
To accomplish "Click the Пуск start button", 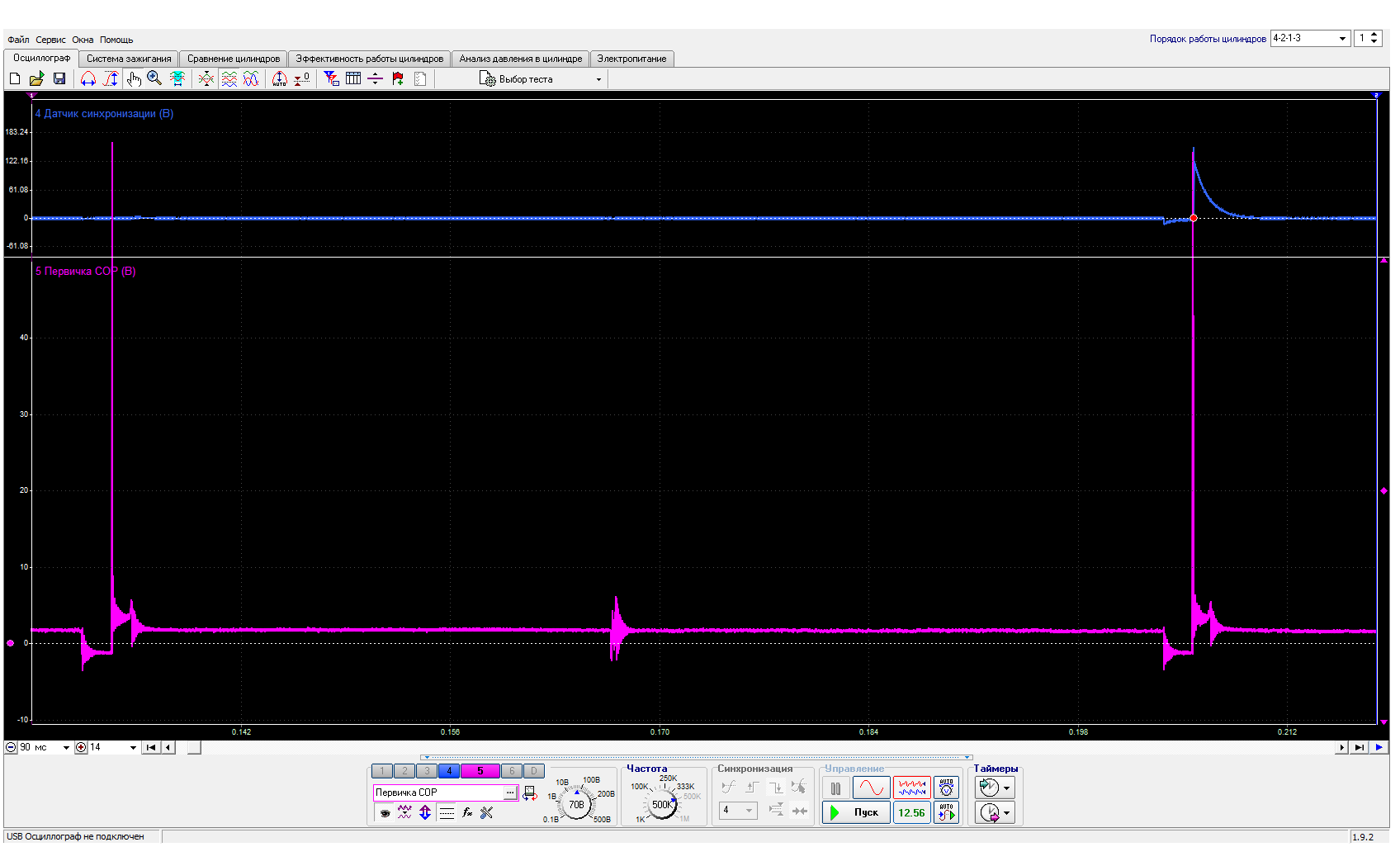I will 856,813.
